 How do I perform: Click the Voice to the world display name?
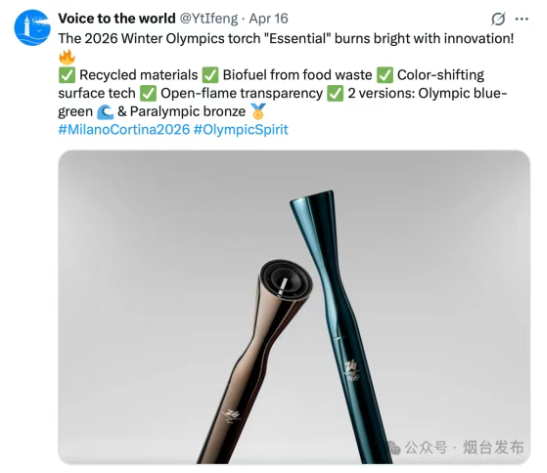117,18
